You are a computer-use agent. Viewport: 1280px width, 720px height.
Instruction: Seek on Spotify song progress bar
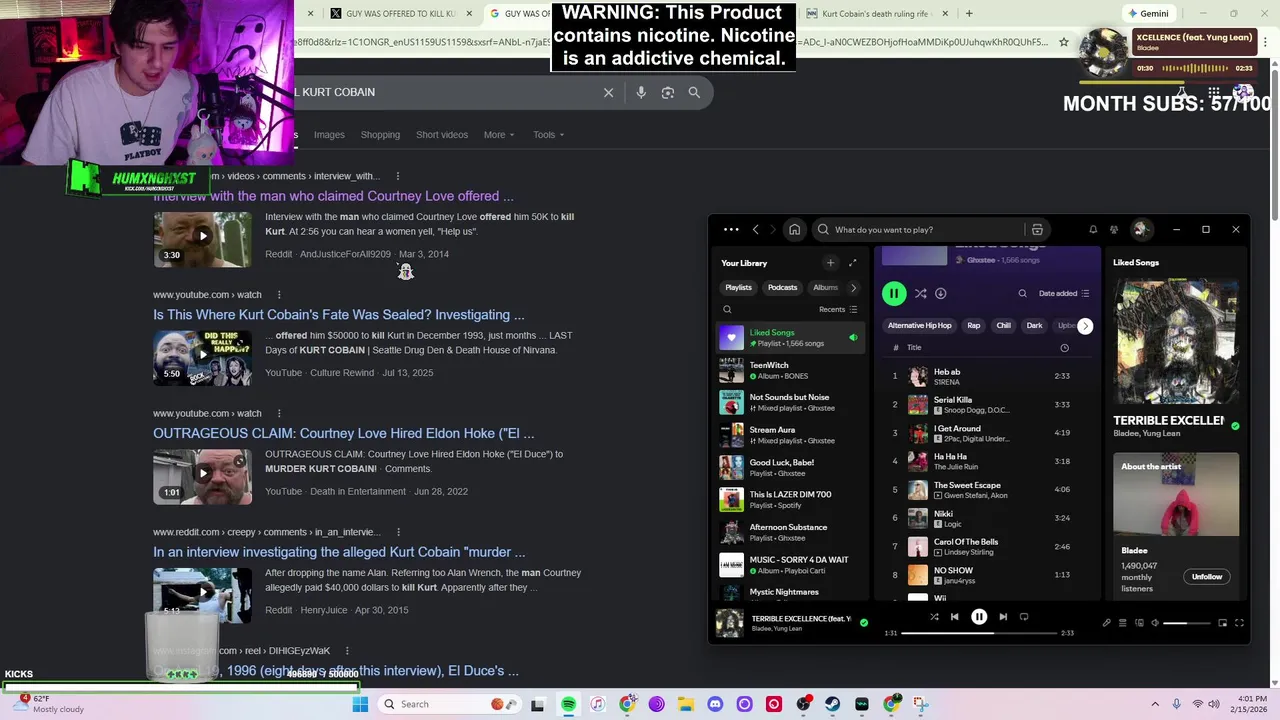click(x=979, y=633)
